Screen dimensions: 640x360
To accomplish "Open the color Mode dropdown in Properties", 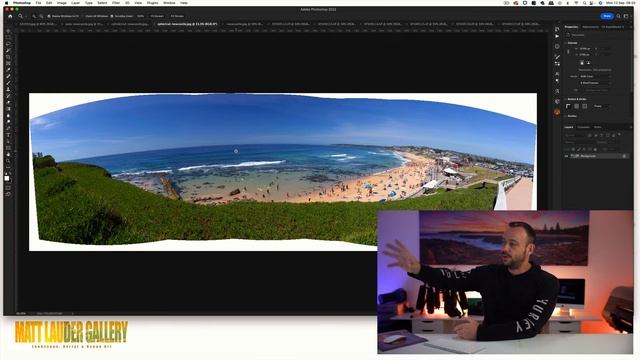I will point(595,76).
